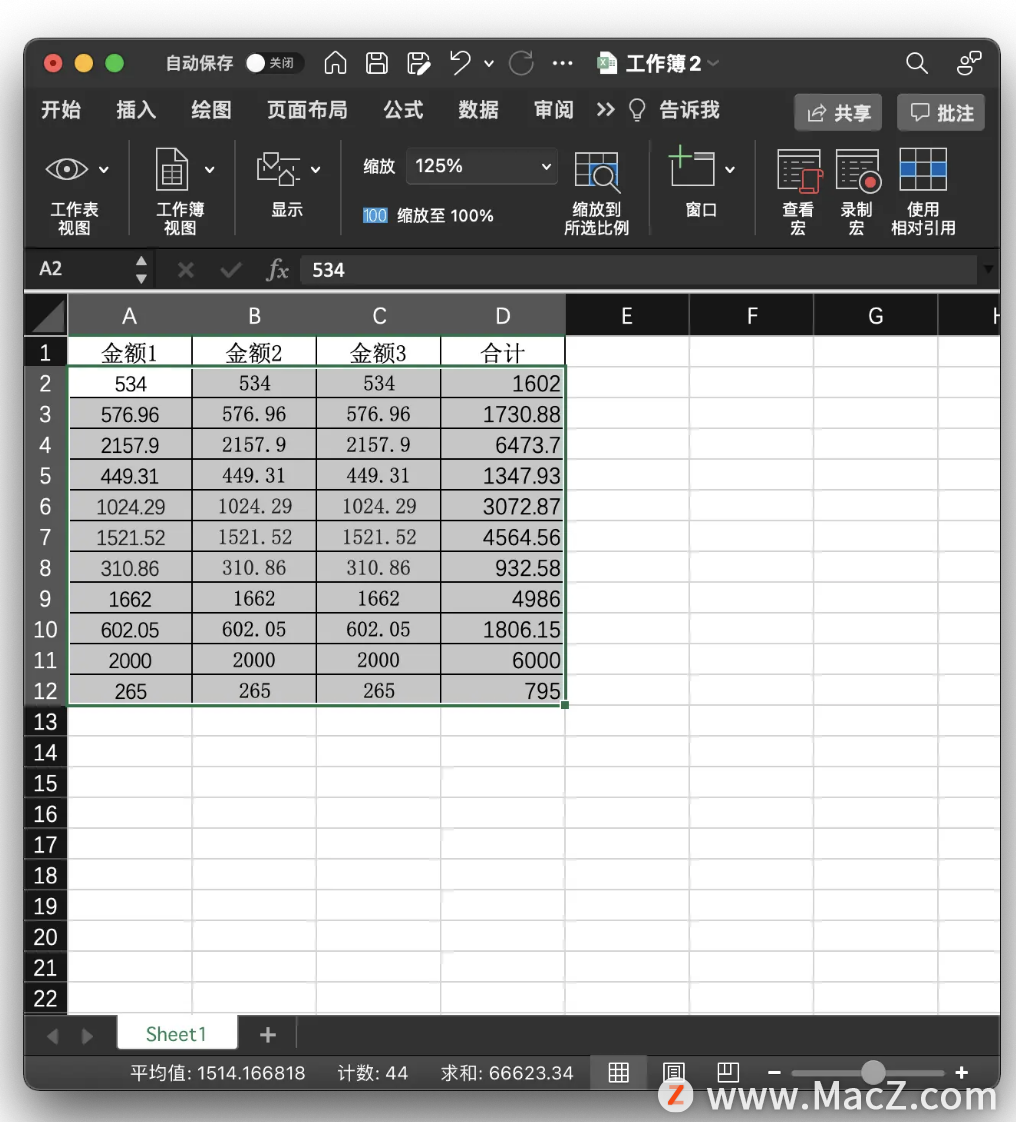This screenshot has height=1122, width=1016.
Task: Click the 求和: 66623.34 status text
Action: click(x=507, y=1073)
